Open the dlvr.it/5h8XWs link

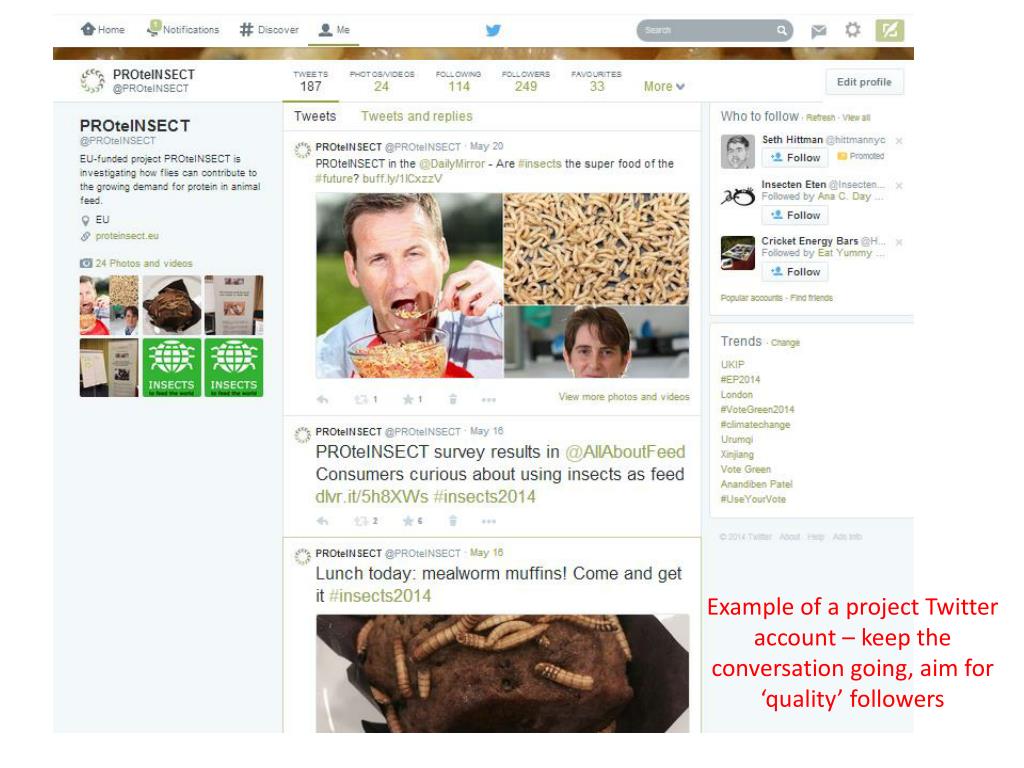372,497
